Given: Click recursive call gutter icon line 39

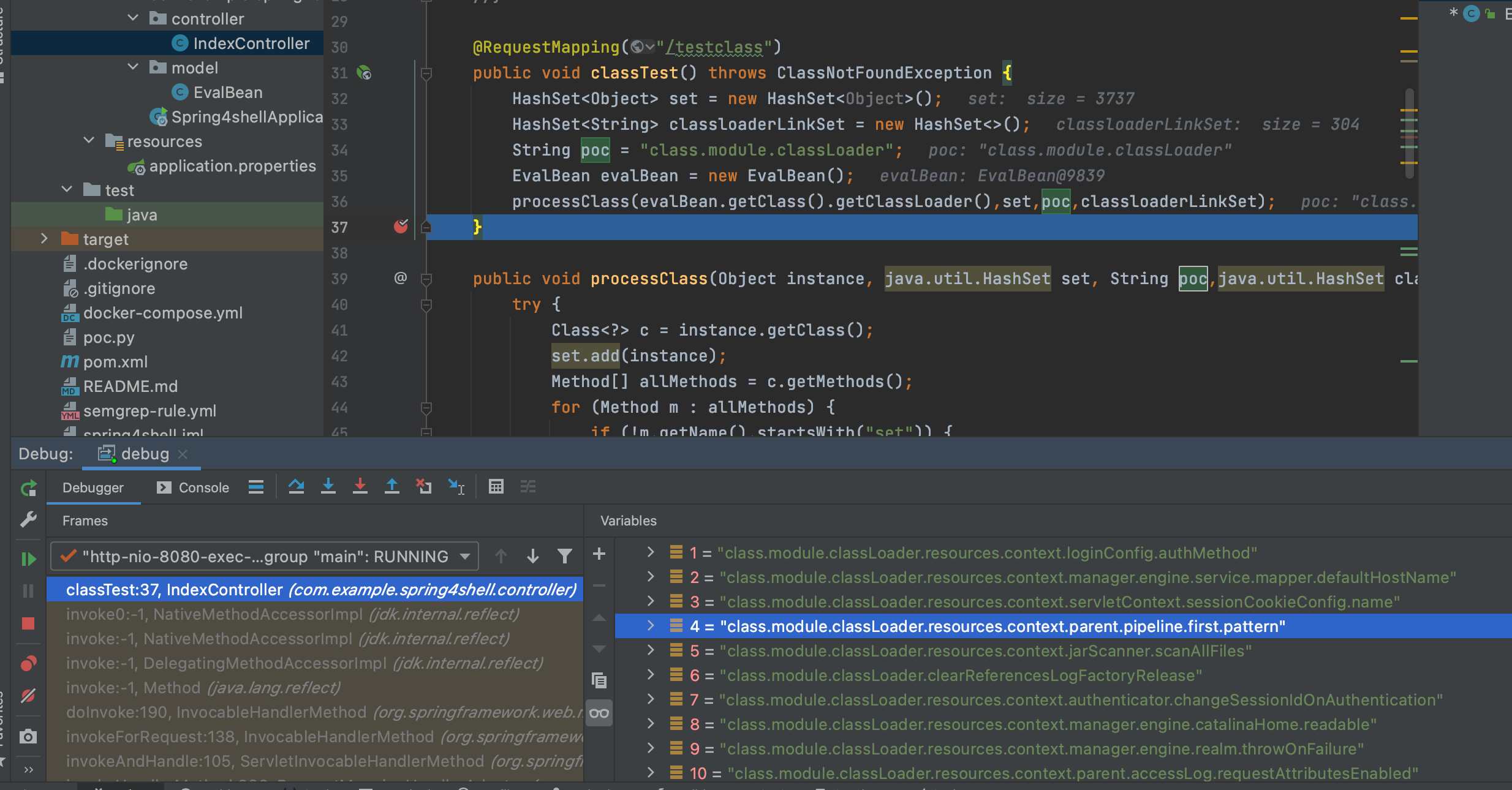Looking at the screenshot, I should point(401,278).
